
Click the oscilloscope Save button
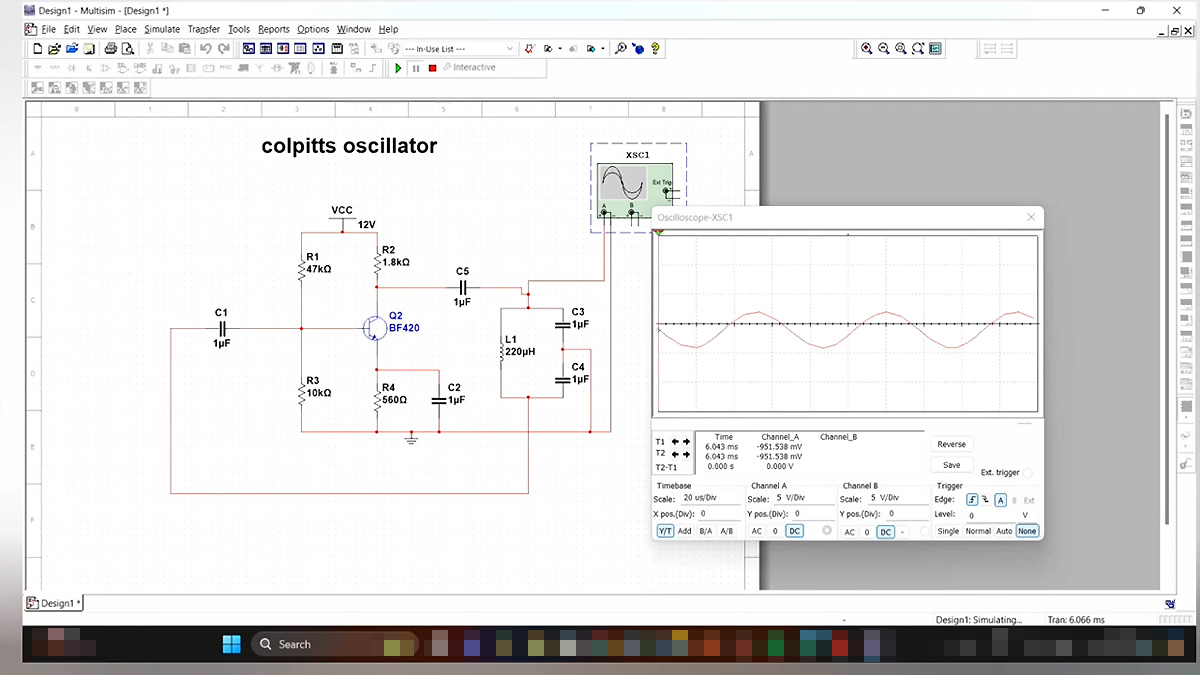coord(951,465)
